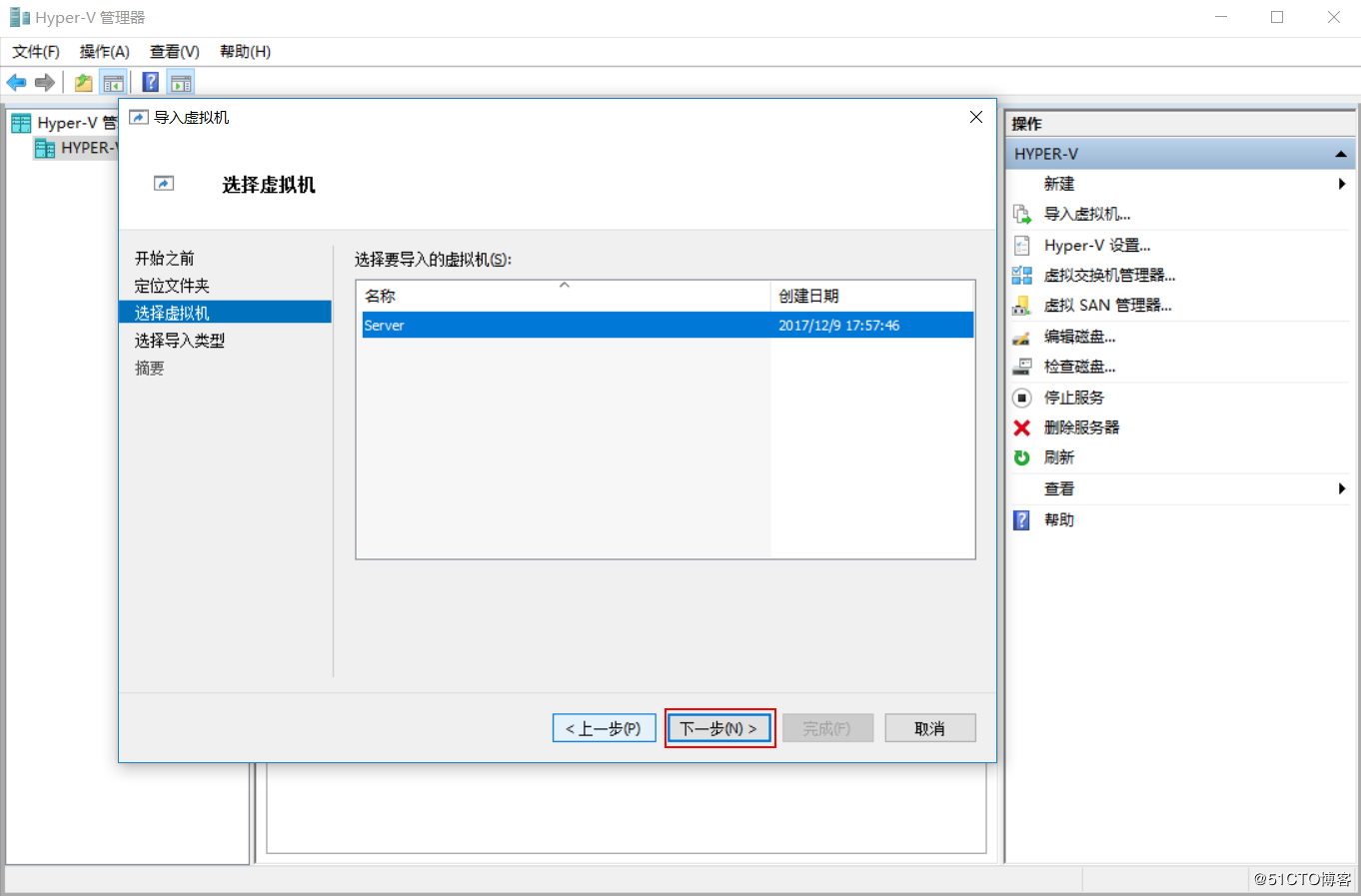Toggle the action pane visibility toolbar icon
The image size is (1361, 896).
181,82
